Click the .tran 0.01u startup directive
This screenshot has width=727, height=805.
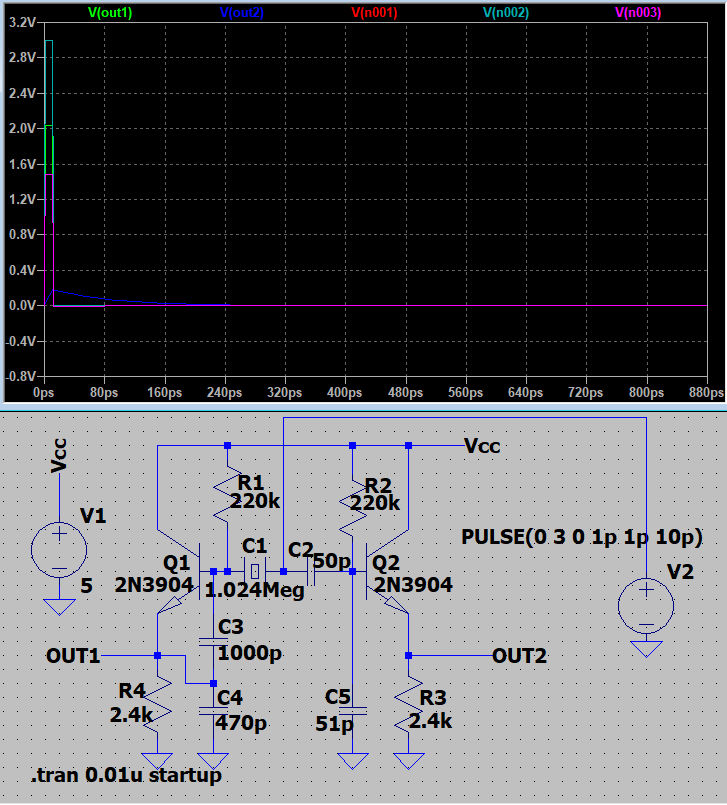(125, 775)
